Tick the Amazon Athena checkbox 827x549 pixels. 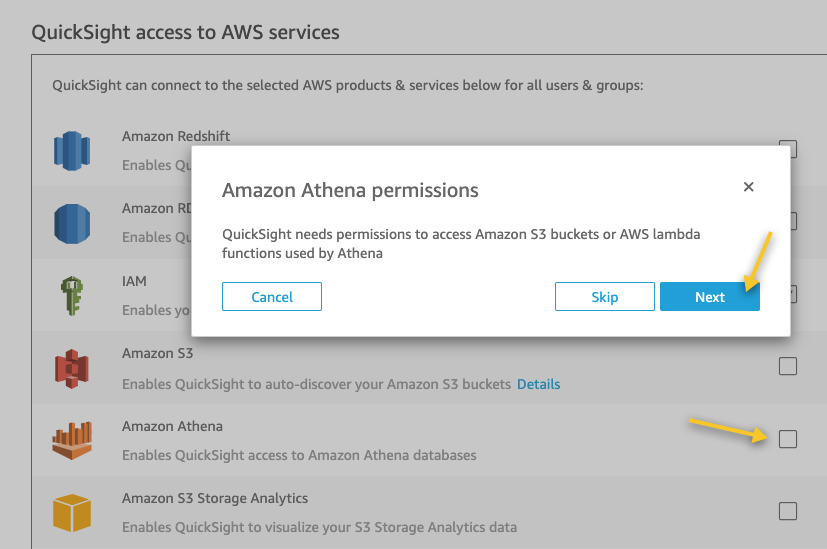pos(788,439)
